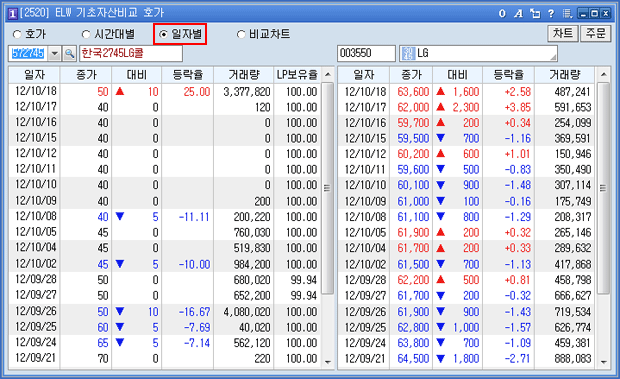Select the 984,200 volume cell
620x379 pixels.
coord(244,264)
